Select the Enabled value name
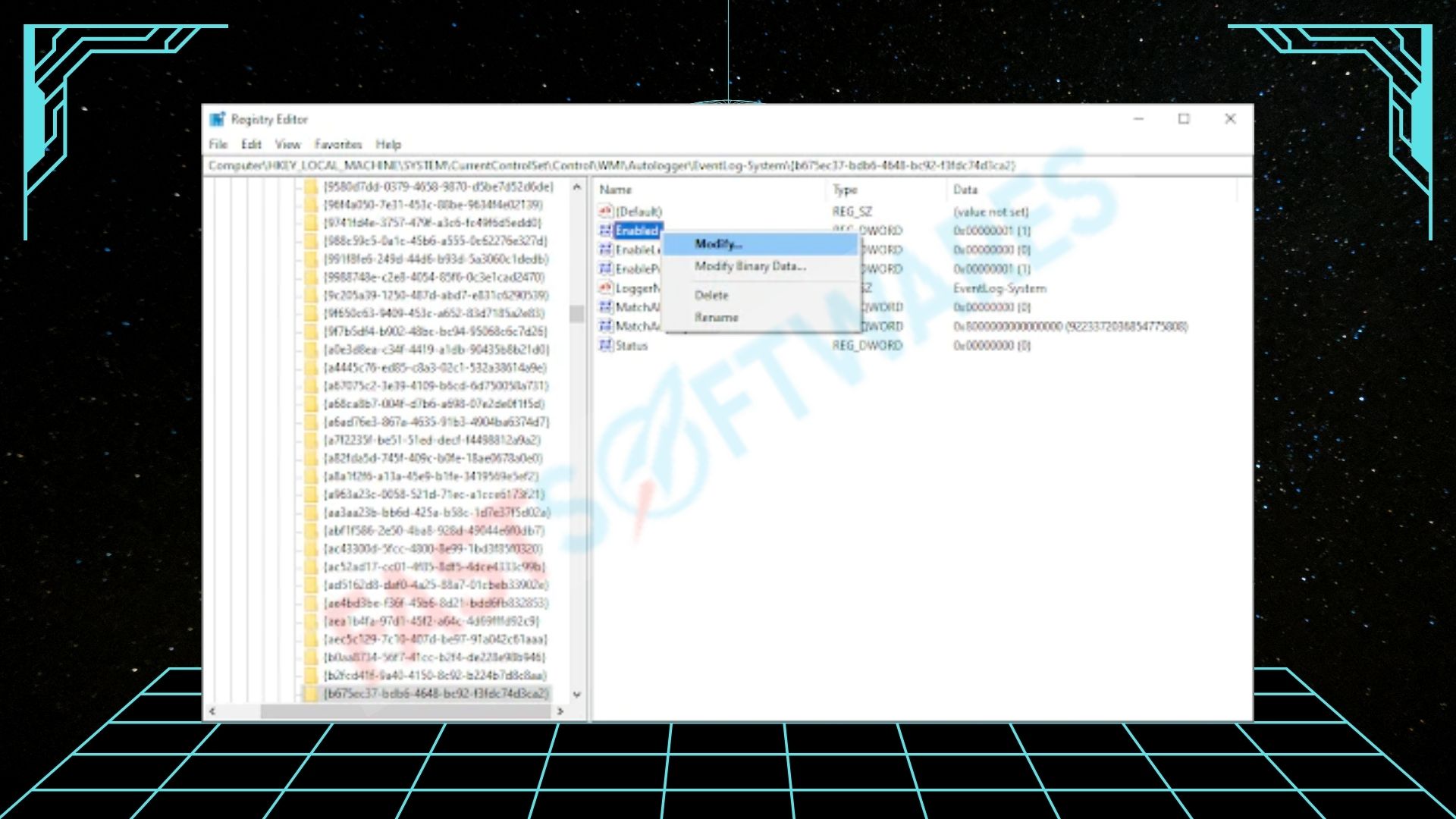The width and height of the screenshot is (1456, 819). point(637,231)
